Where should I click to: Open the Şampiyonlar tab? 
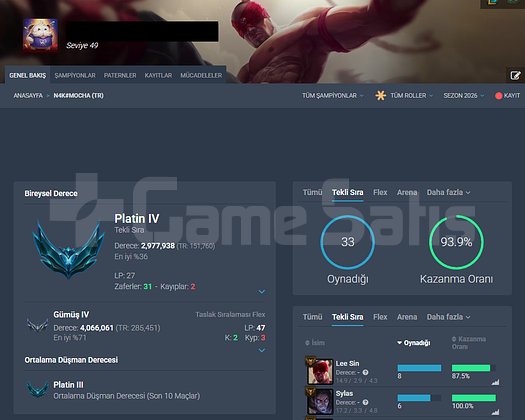click(75, 75)
